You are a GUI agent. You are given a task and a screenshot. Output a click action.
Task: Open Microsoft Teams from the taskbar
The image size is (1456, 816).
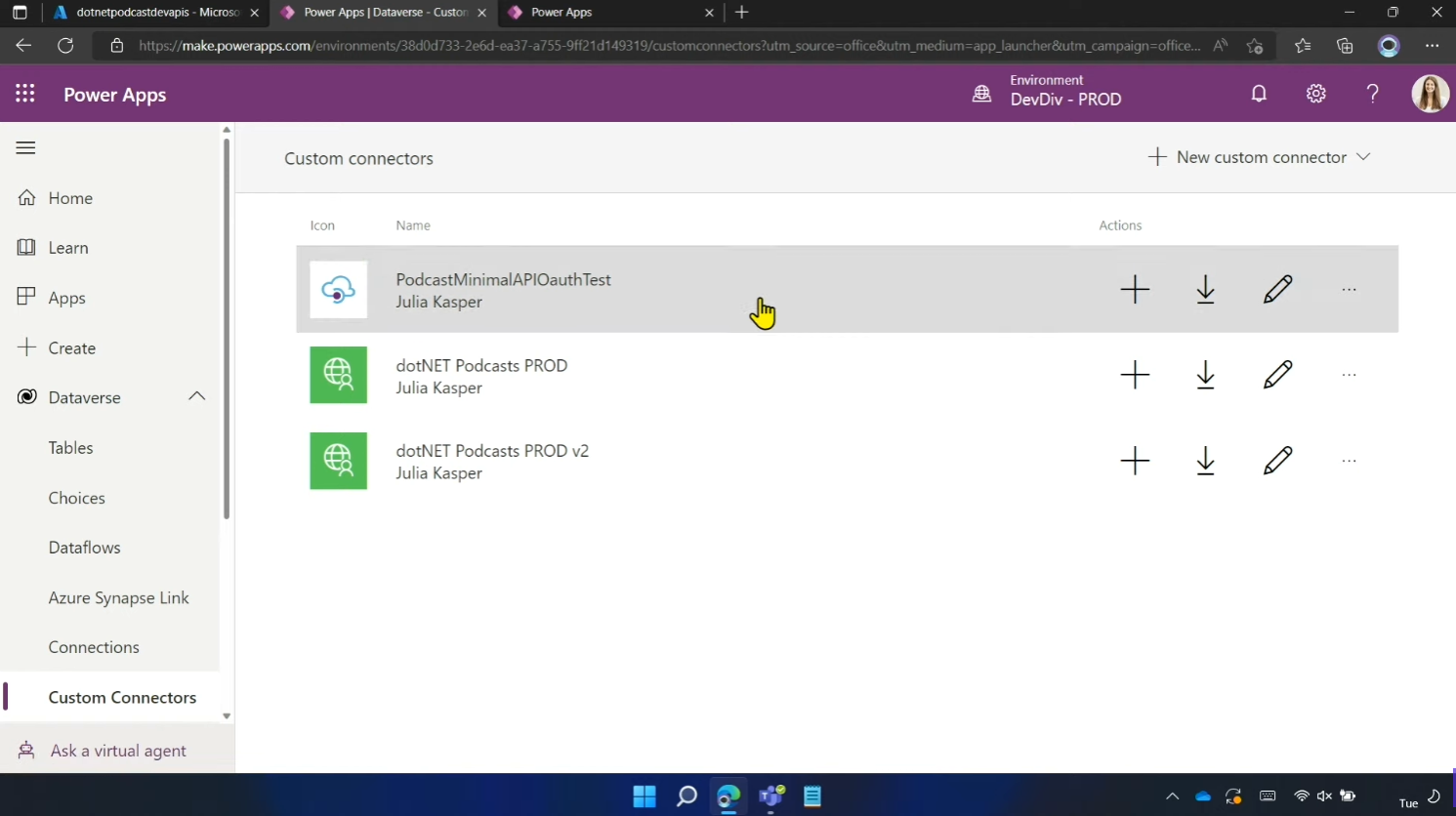tap(771, 796)
